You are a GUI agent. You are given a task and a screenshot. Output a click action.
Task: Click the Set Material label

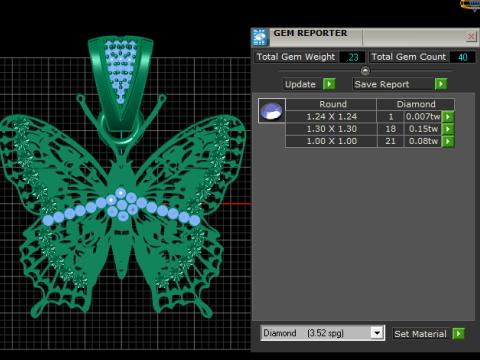[x=420, y=334]
